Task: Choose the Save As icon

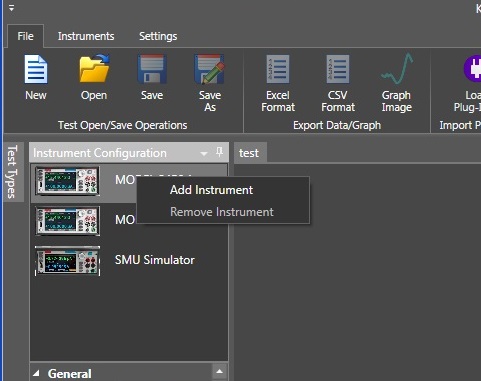Action: pos(210,69)
